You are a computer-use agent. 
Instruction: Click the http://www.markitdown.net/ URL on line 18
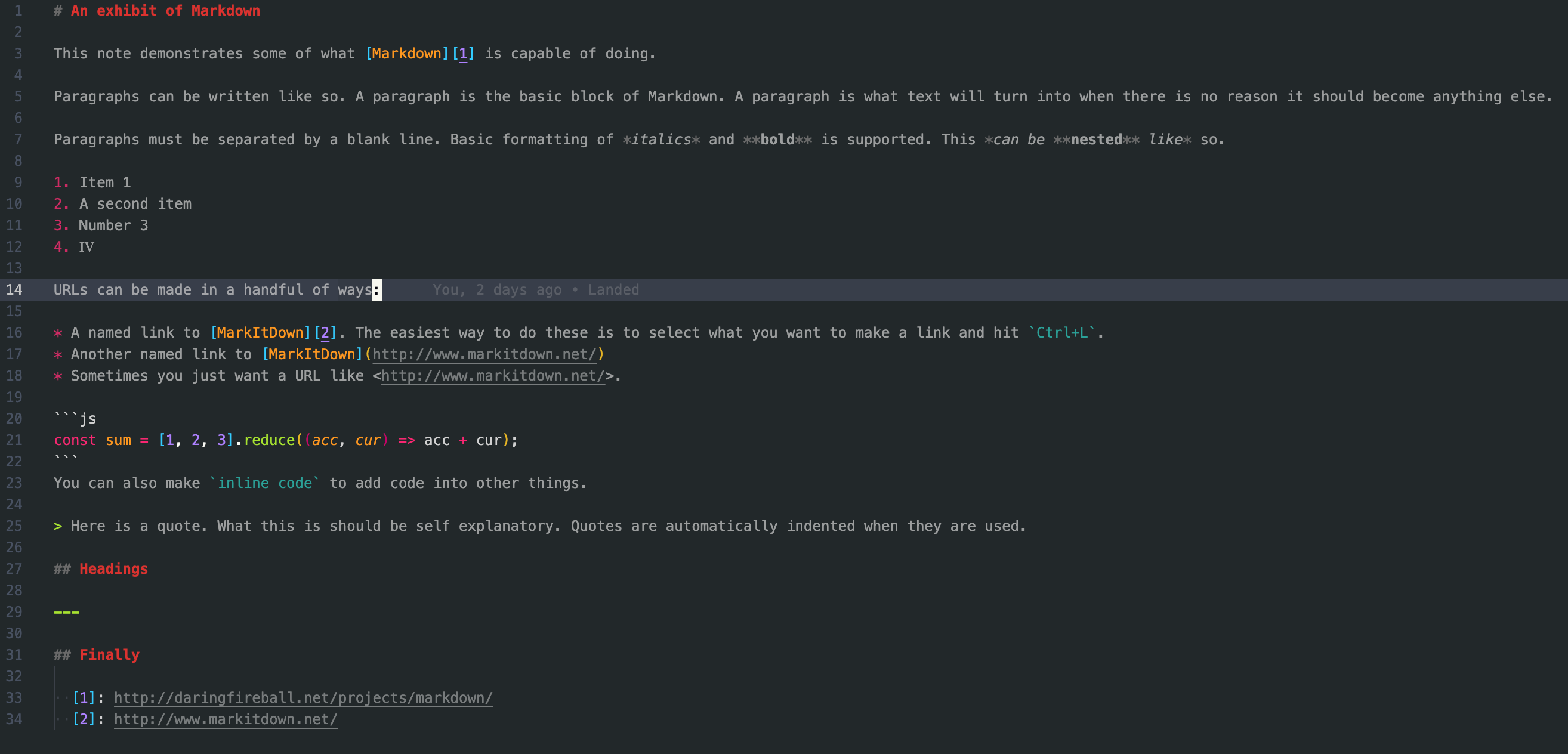(490, 375)
